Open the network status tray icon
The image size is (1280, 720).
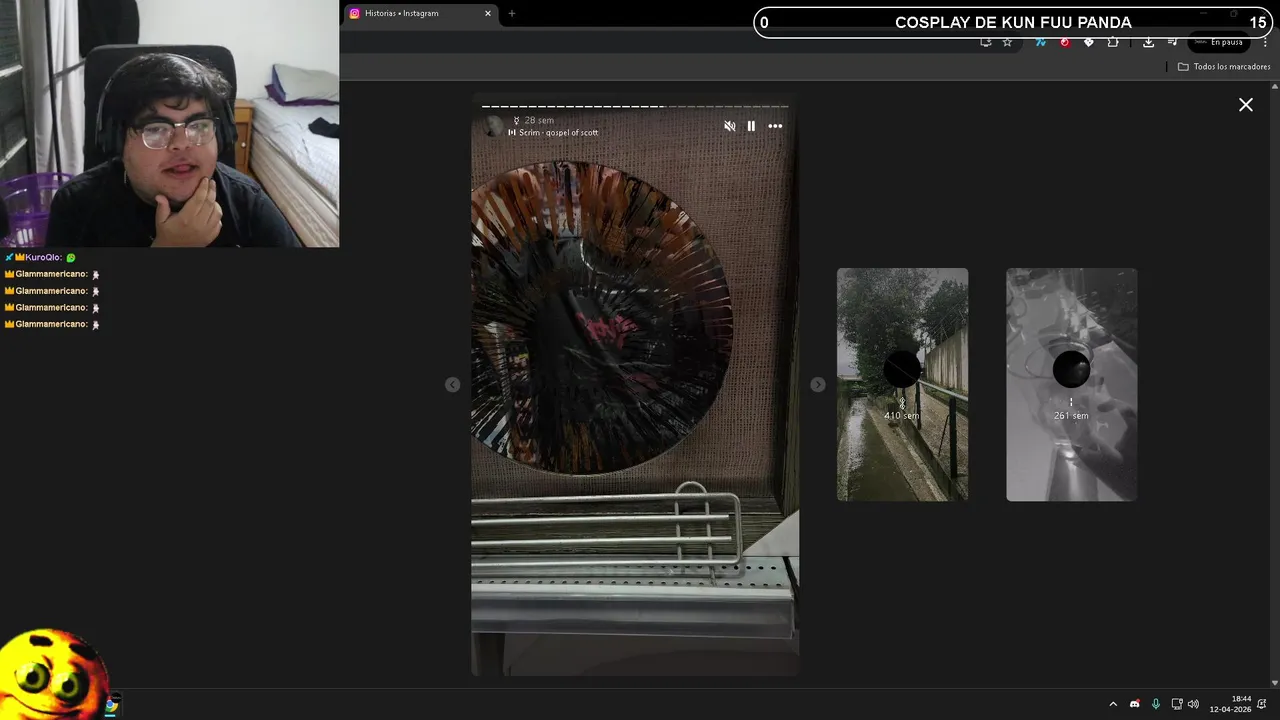pyautogui.click(x=1177, y=704)
